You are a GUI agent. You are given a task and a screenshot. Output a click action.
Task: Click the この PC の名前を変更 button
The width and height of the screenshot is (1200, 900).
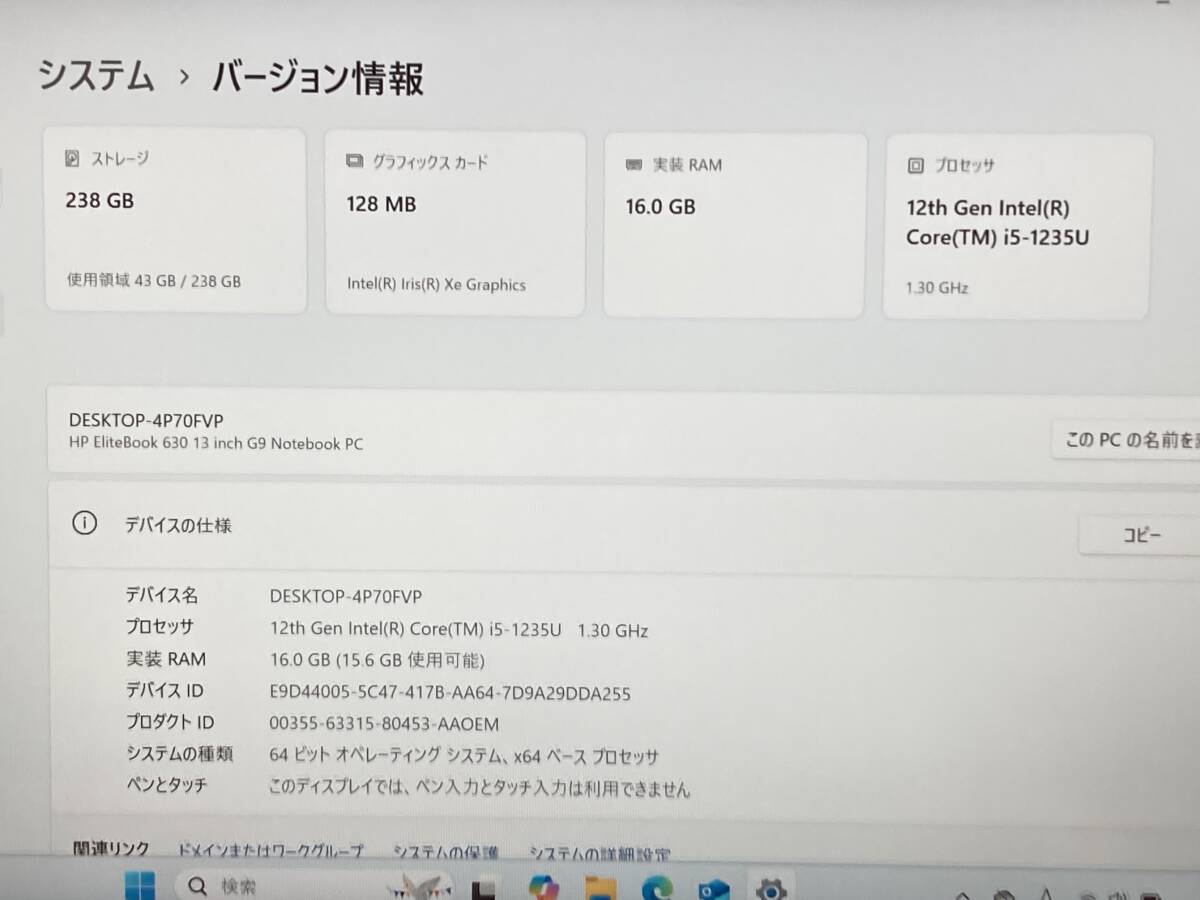1126,440
